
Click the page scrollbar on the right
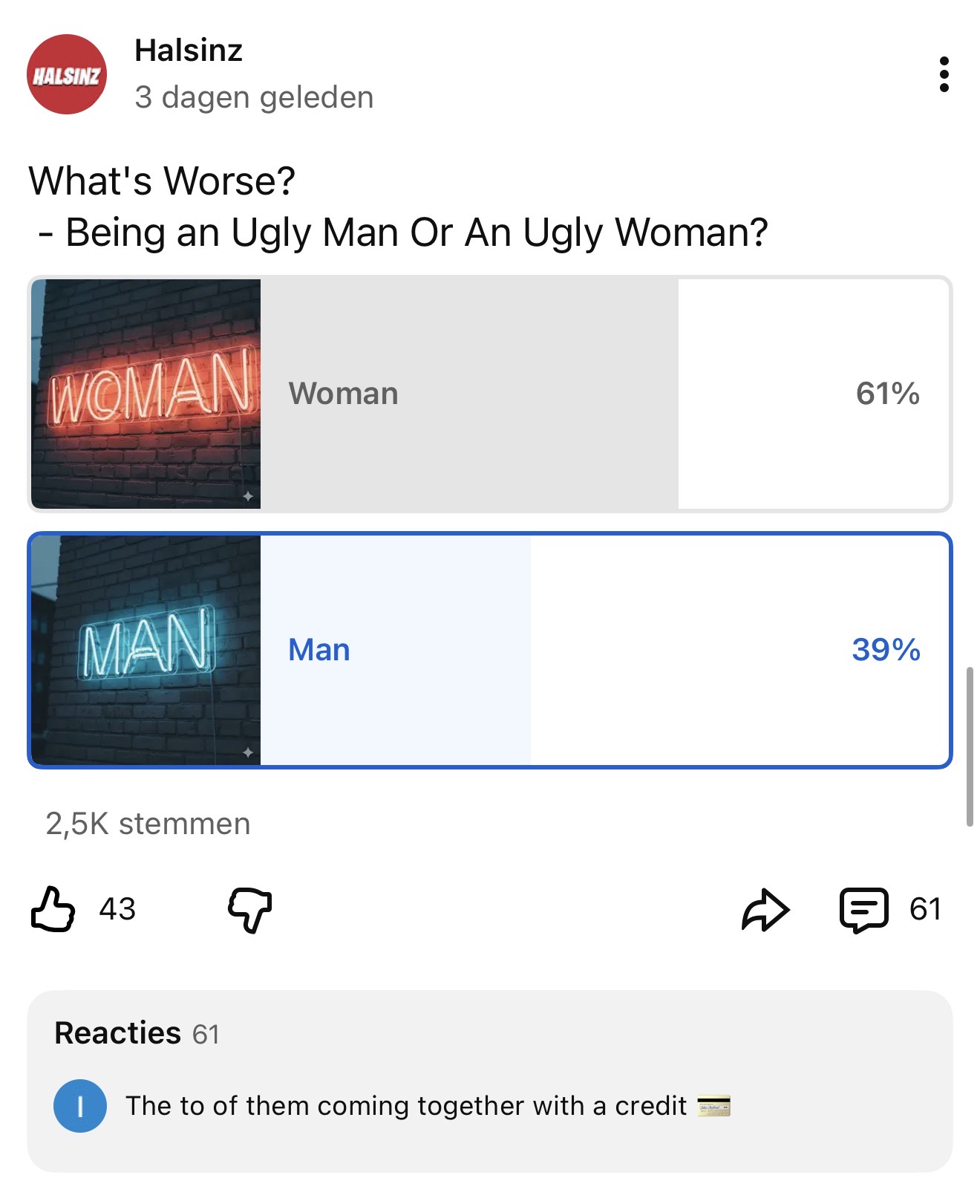click(x=969, y=746)
